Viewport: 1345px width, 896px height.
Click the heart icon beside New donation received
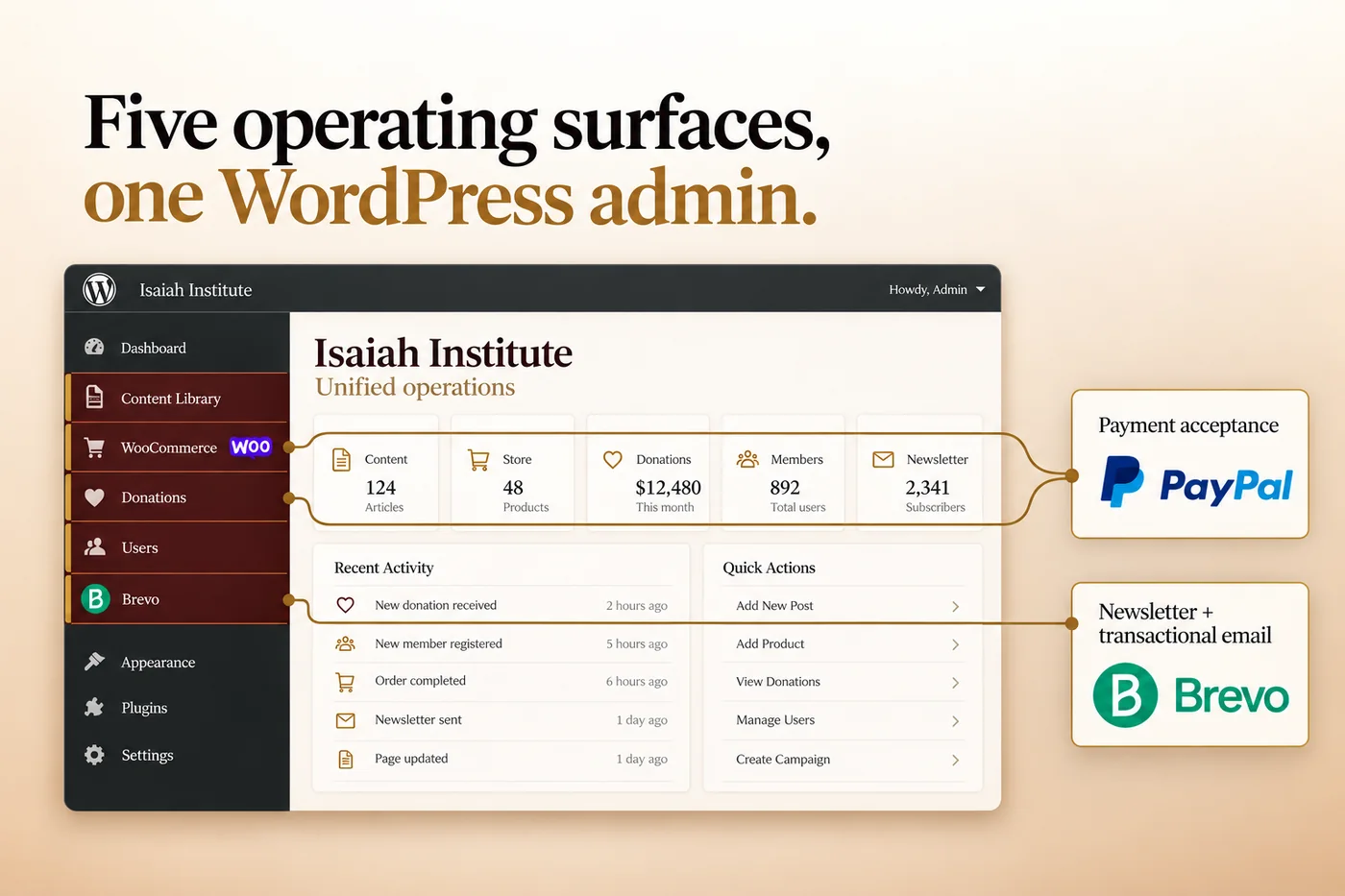[x=346, y=605]
